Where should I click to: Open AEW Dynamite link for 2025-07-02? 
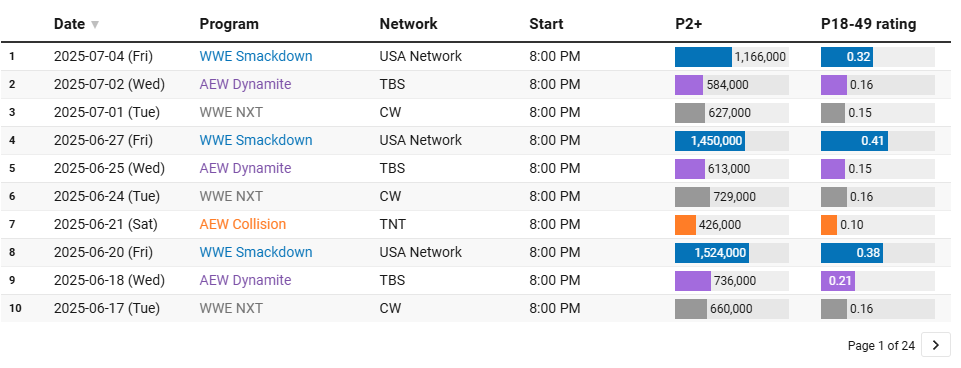click(245, 84)
